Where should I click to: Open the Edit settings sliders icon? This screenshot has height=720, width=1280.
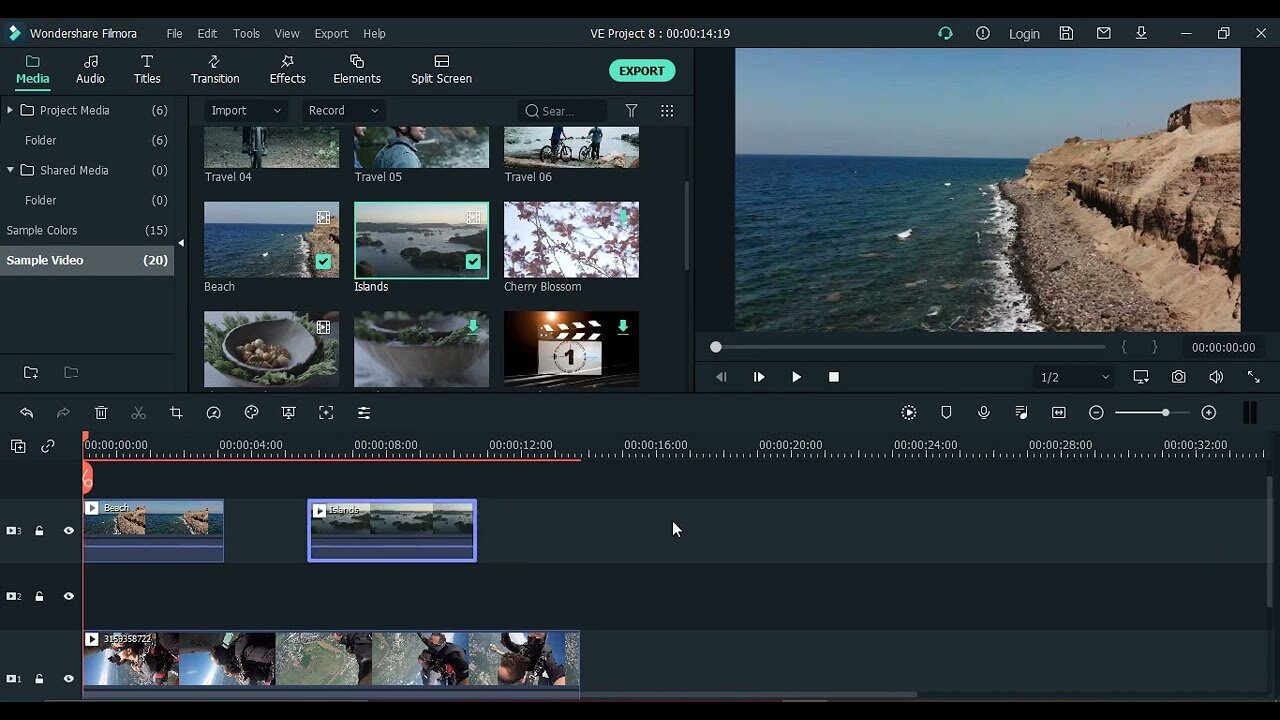coord(364,412)
